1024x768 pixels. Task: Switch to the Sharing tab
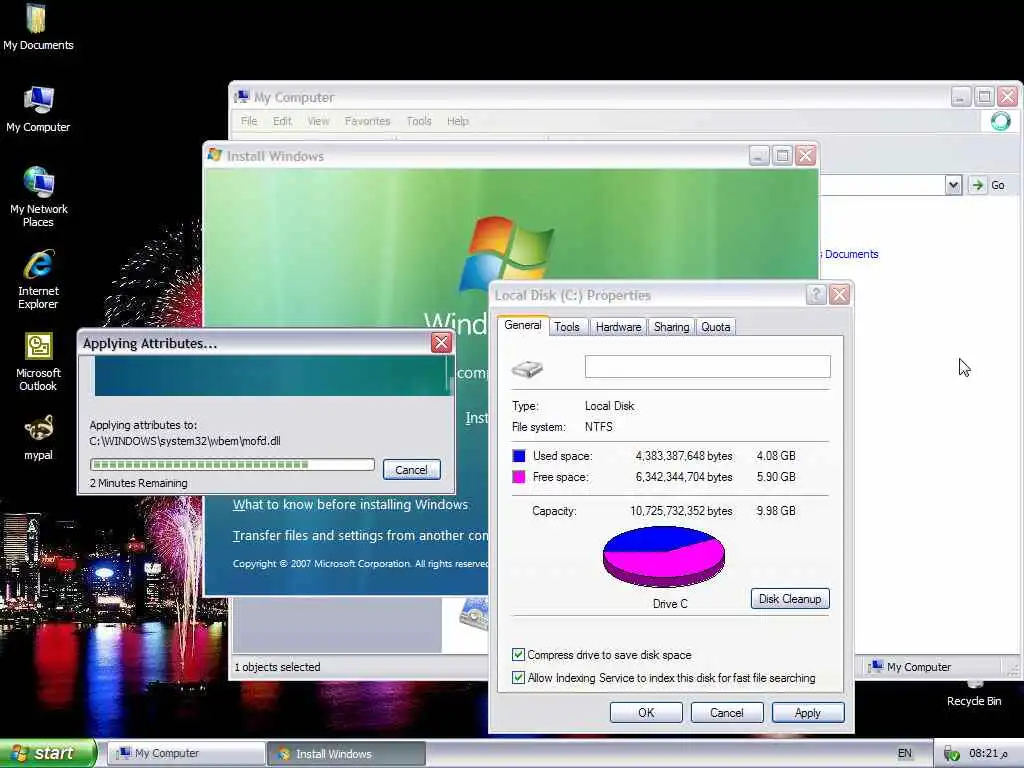click(671, 327)
